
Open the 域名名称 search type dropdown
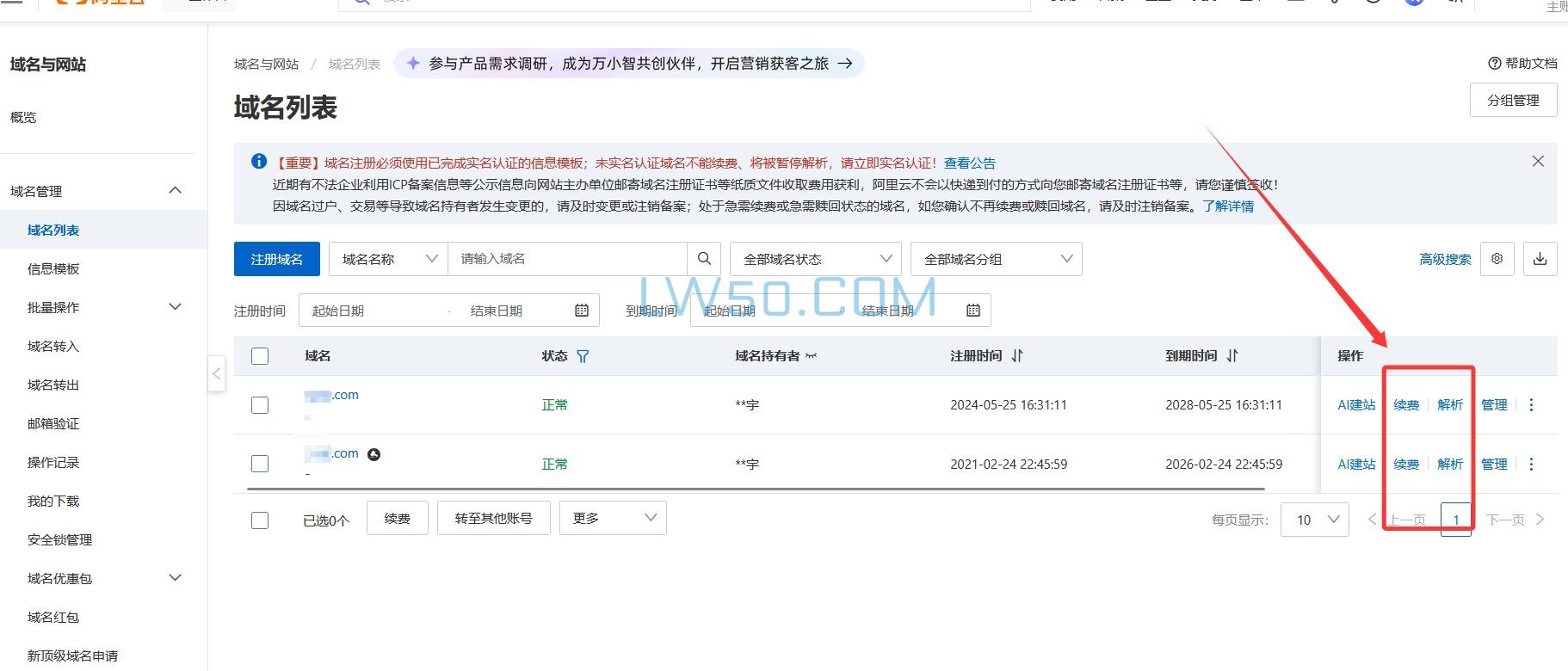(388, 259)
